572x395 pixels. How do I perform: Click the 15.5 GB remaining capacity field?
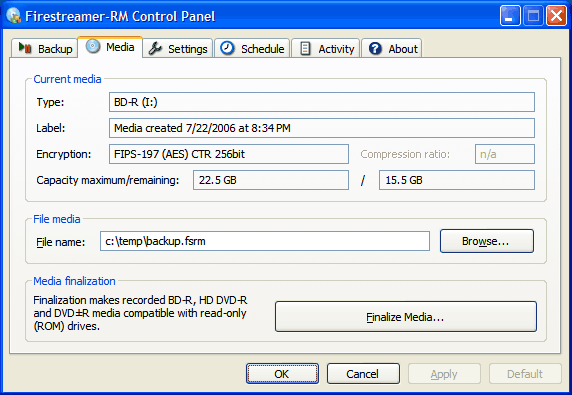tap(457, 180)
